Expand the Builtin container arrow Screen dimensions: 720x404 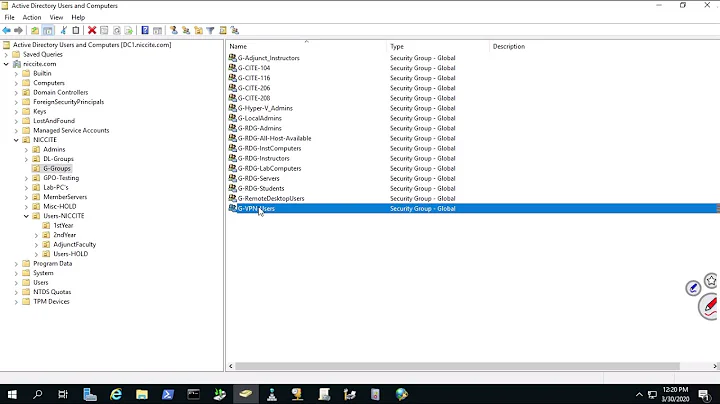[x=16, y=73]
